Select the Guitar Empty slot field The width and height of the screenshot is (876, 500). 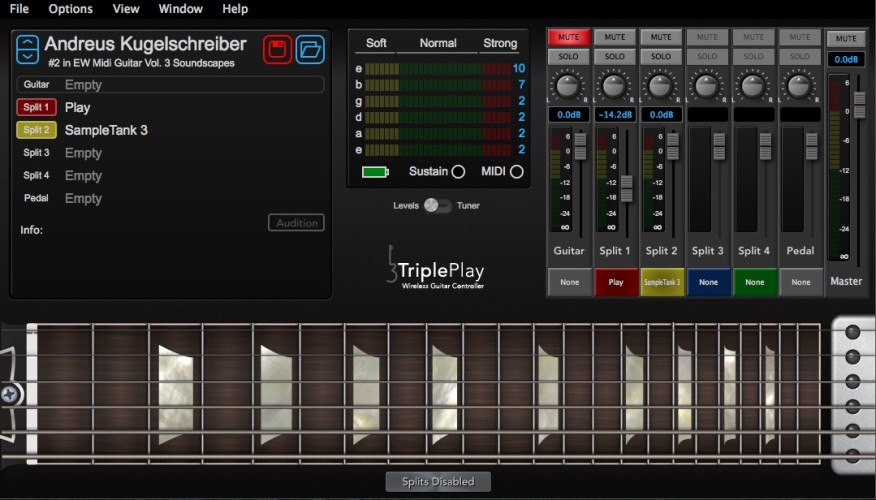(x=170, y=85)
